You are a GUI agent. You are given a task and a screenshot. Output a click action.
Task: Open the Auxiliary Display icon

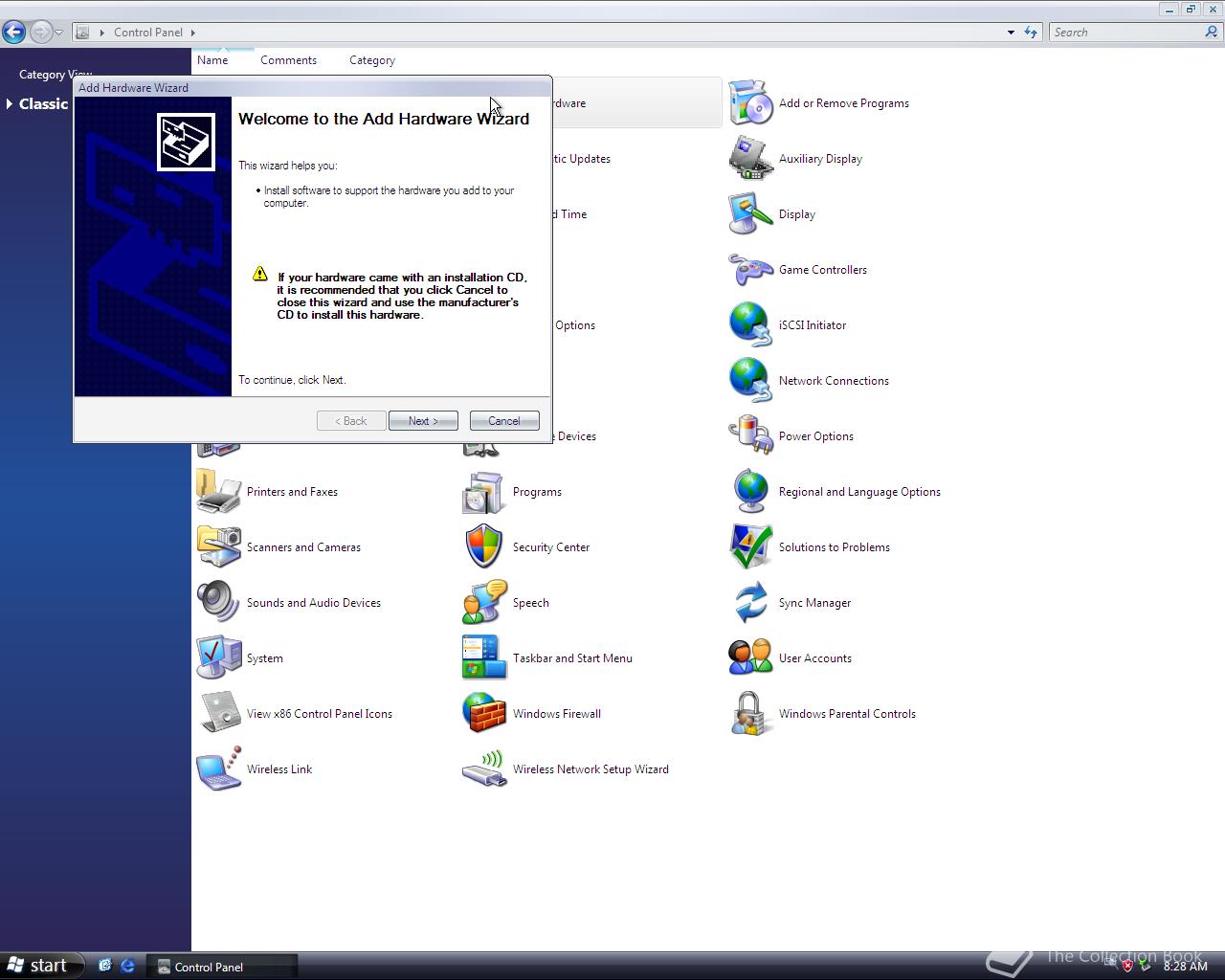point(751,159)
